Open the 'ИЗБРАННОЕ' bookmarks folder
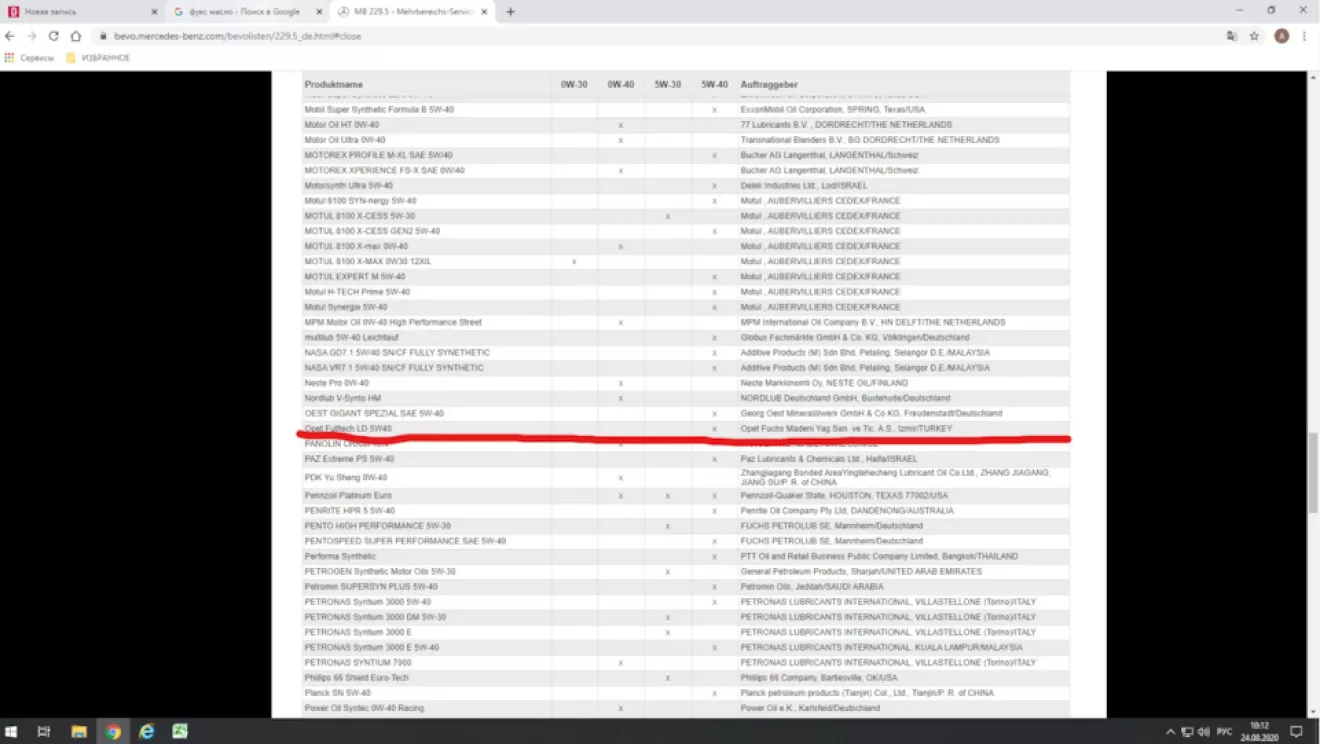This screenshot has width=1320, height=744. click(x=98, y=58)
